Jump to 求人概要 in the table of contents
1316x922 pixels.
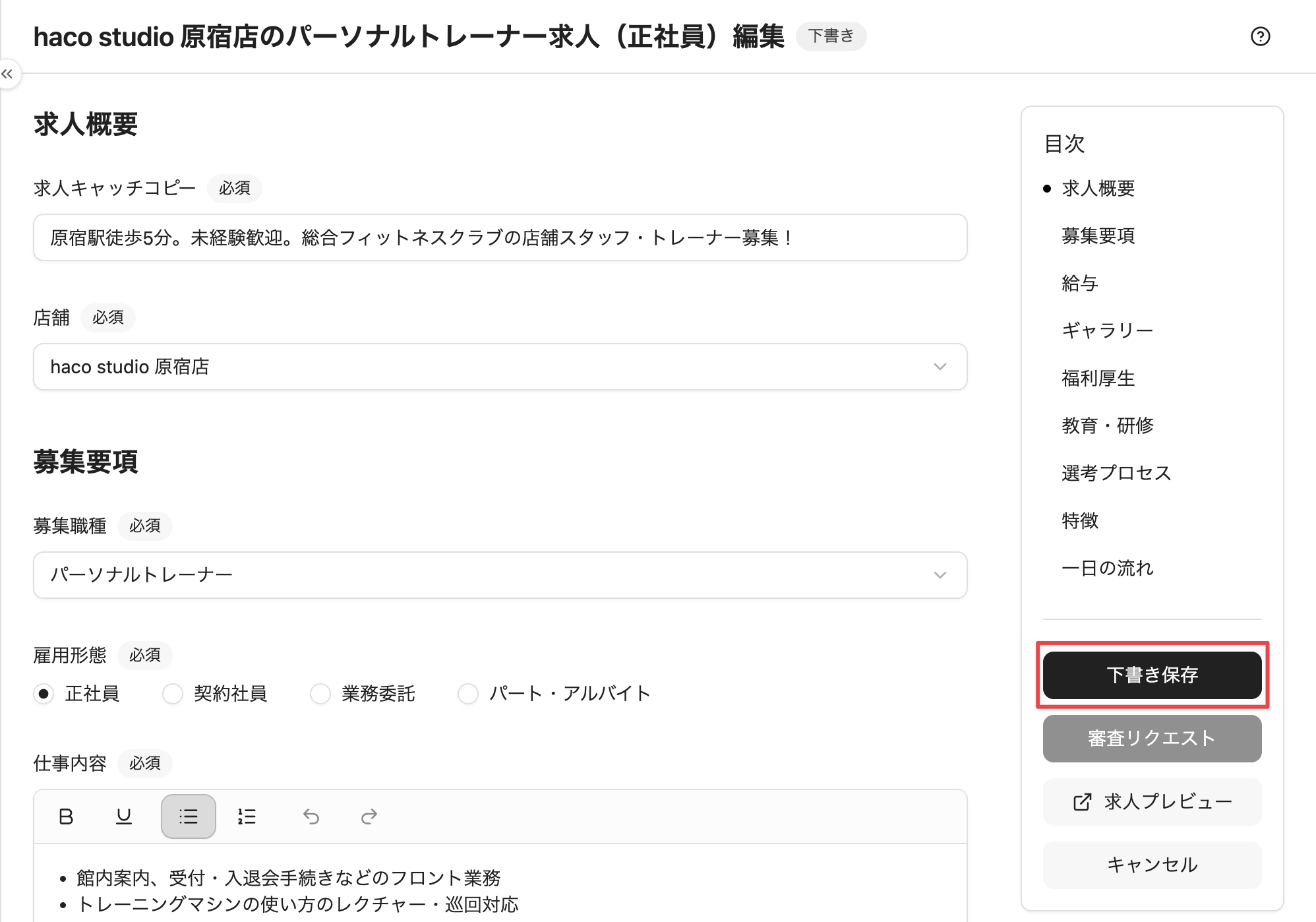click(1098, 189)
